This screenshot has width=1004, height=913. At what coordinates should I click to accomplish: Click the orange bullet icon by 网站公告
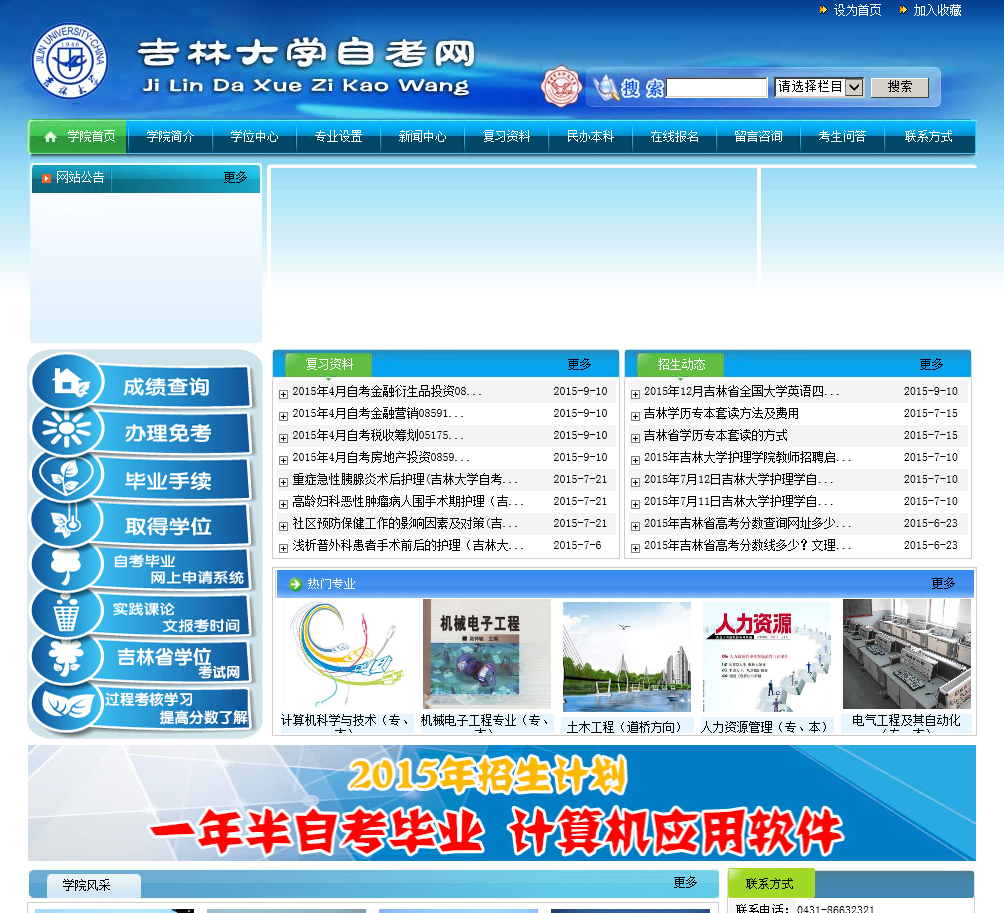46,178
